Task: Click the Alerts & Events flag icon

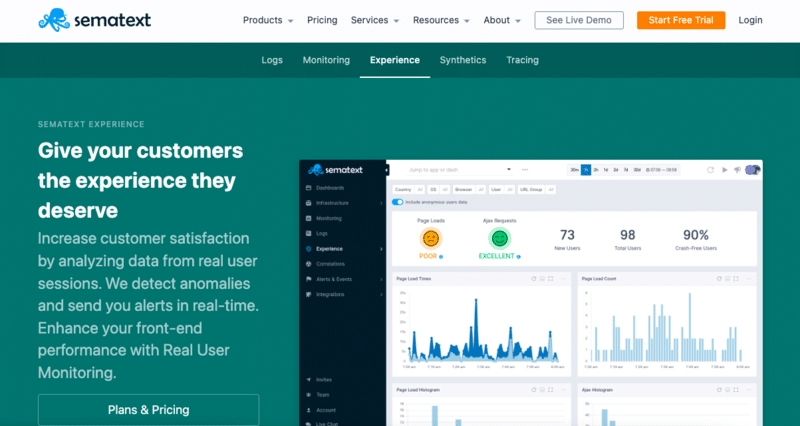Action: [308, 279]
